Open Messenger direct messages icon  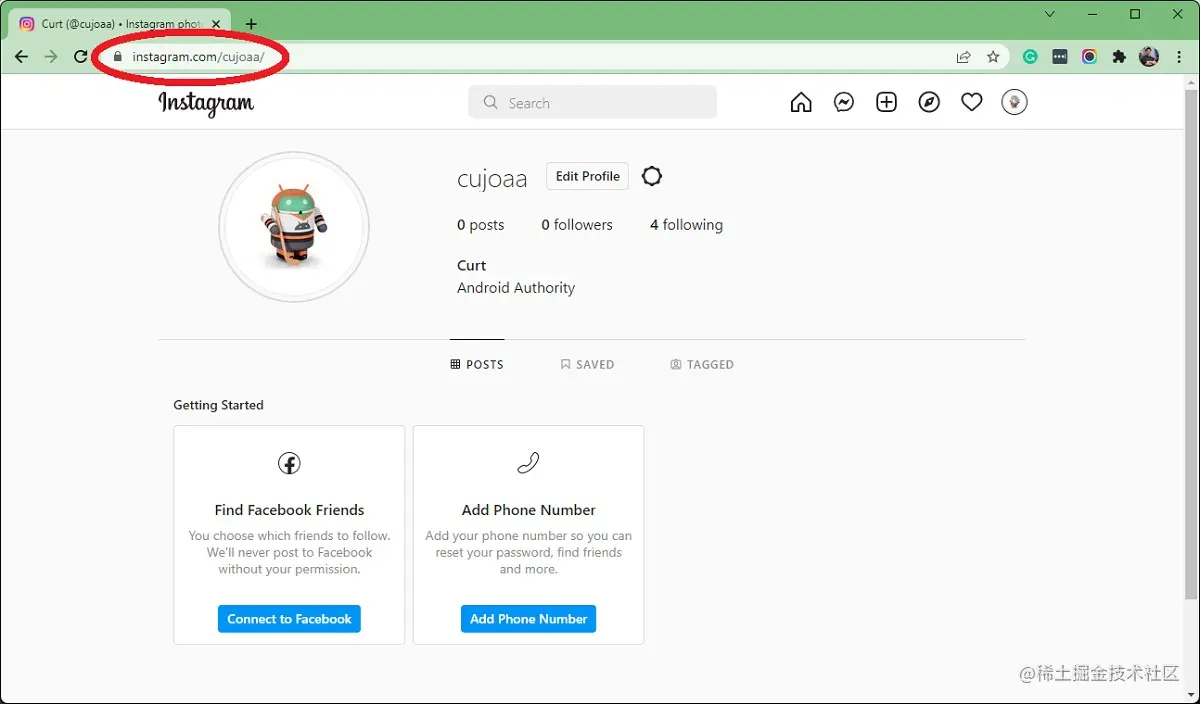[844, 102]
